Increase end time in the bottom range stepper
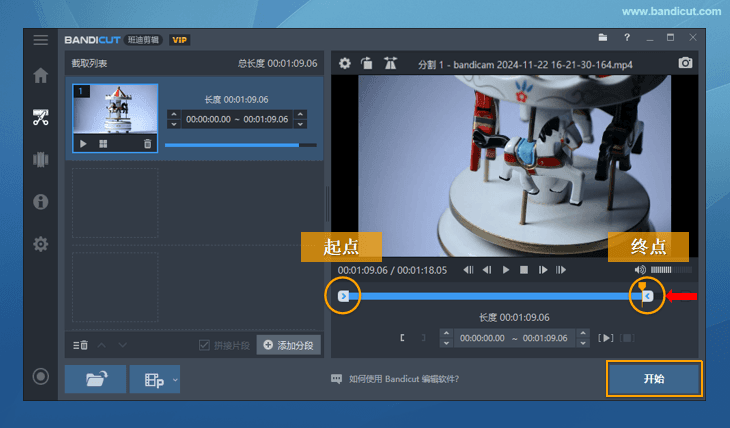Viewport: 730px width, 428px height. pos(582,333)
